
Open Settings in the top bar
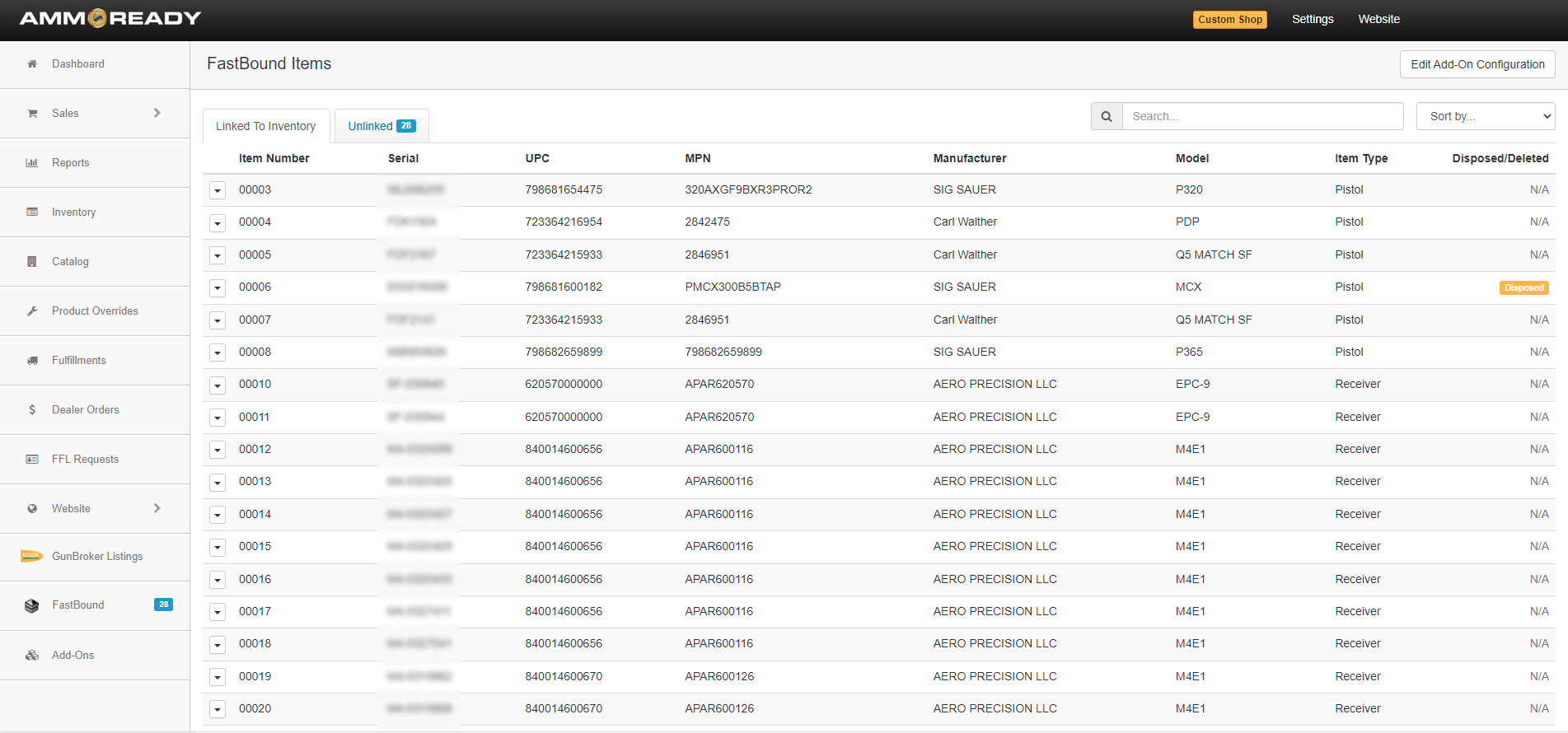pos(1313,19)
